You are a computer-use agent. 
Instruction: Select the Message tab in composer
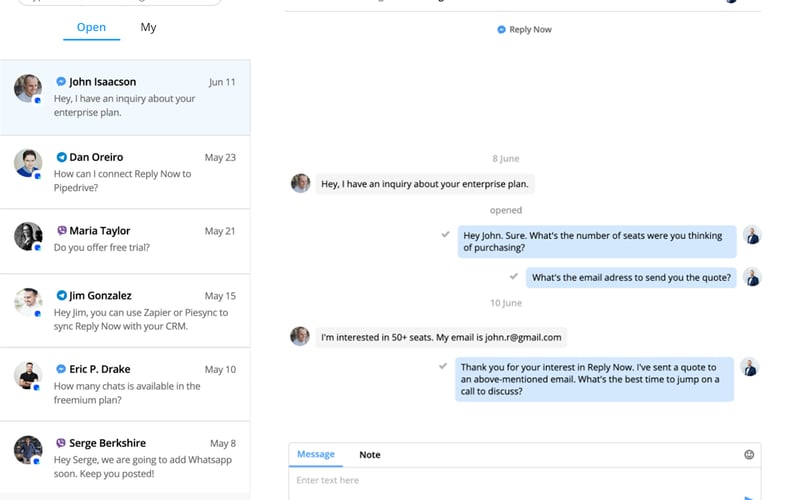(x=315, y=455)
